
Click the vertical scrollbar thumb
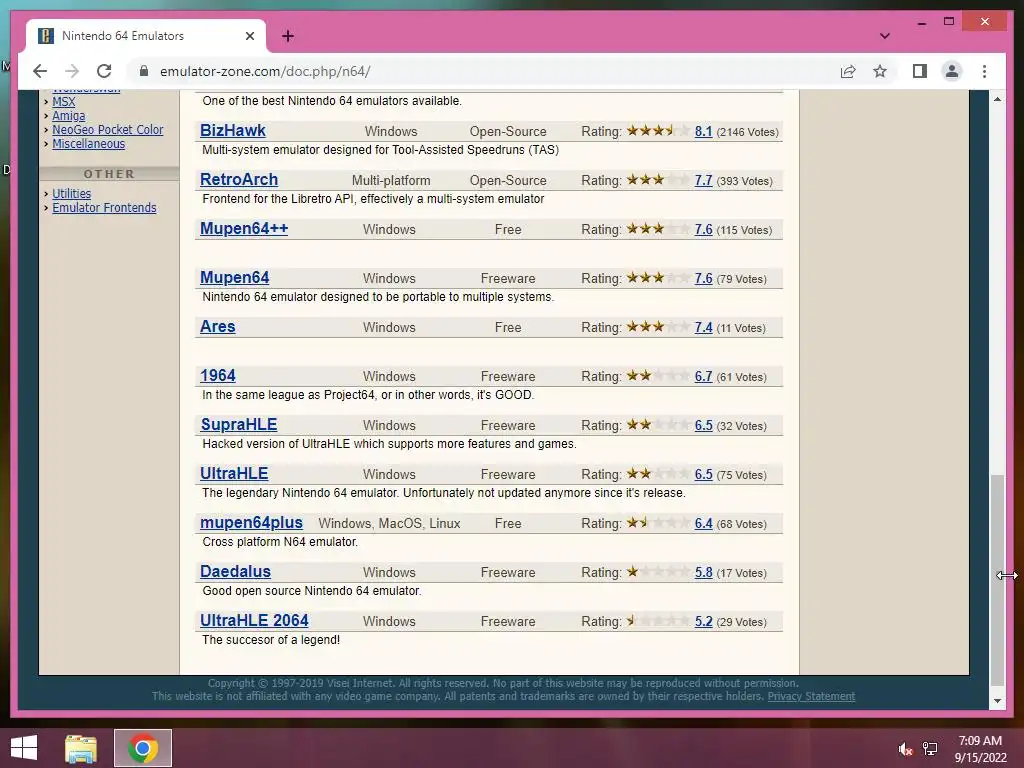[x=997, y=580]
